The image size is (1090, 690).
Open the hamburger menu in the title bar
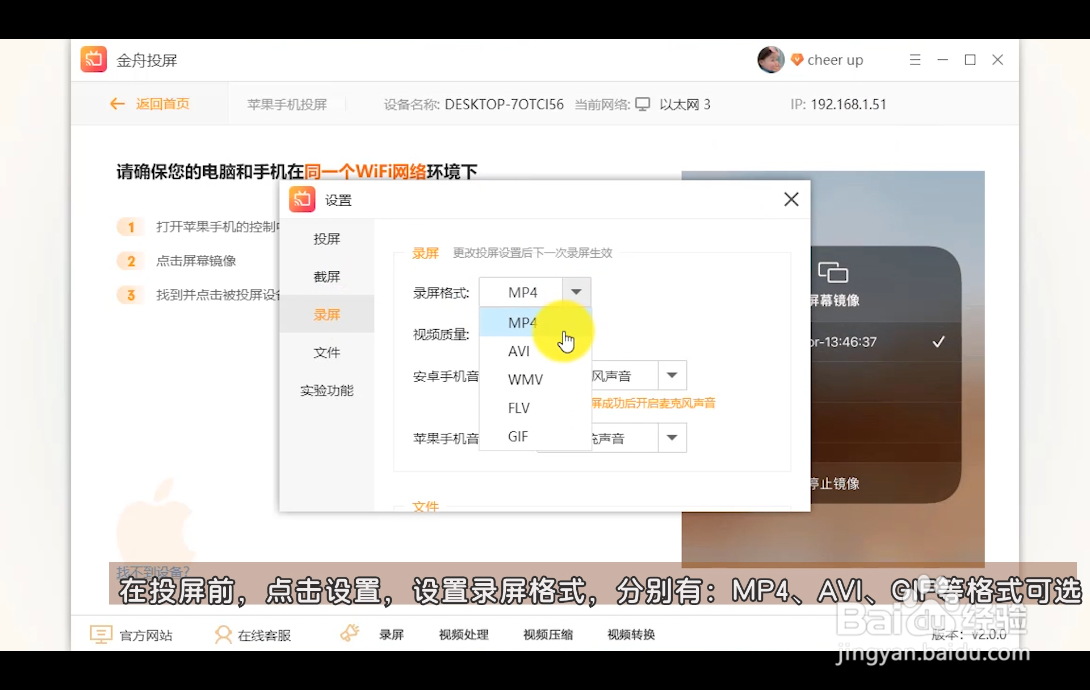[915, 60]
